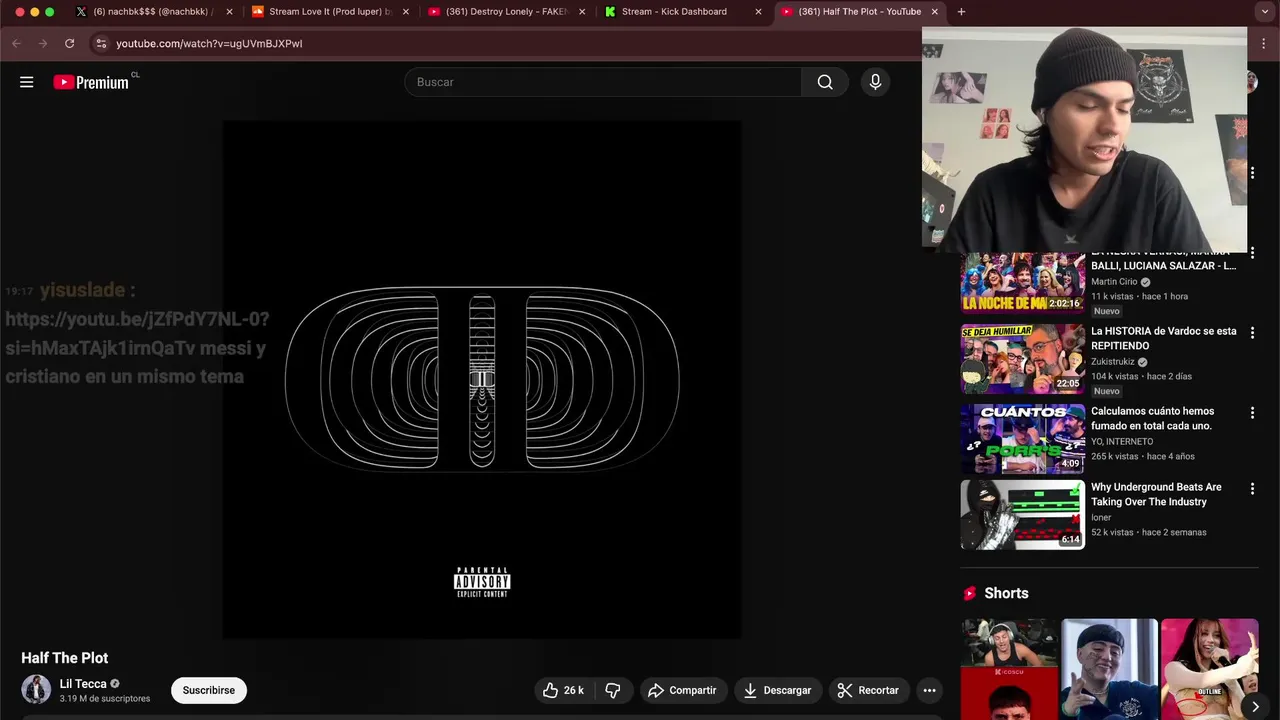The width and height of the screenshot is (1280, 720).
Task: Close the nachbk$$$ X tab
Action: [230, 12]
